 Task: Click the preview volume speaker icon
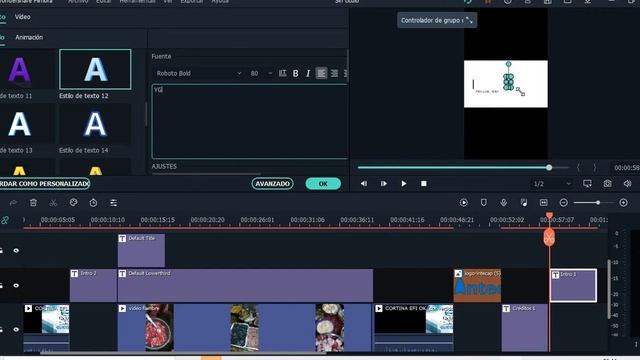pyautogui.click(x=627, y=184)
